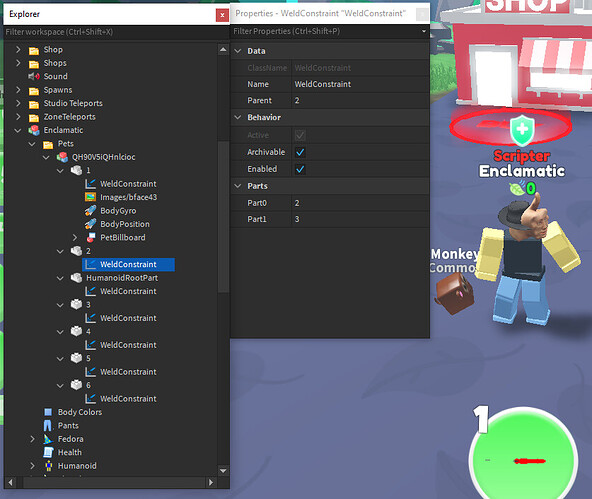Expand the PetBillboard tree item

pos(75,237)
